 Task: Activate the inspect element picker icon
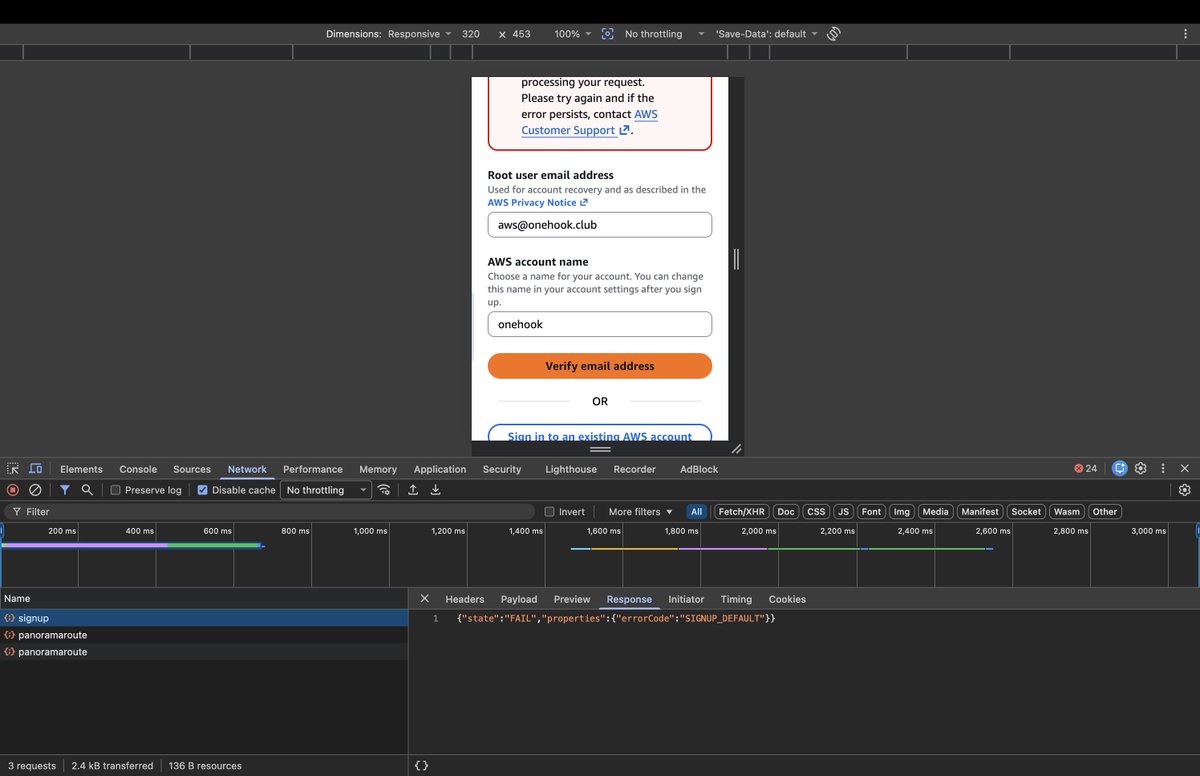[13, 469]
